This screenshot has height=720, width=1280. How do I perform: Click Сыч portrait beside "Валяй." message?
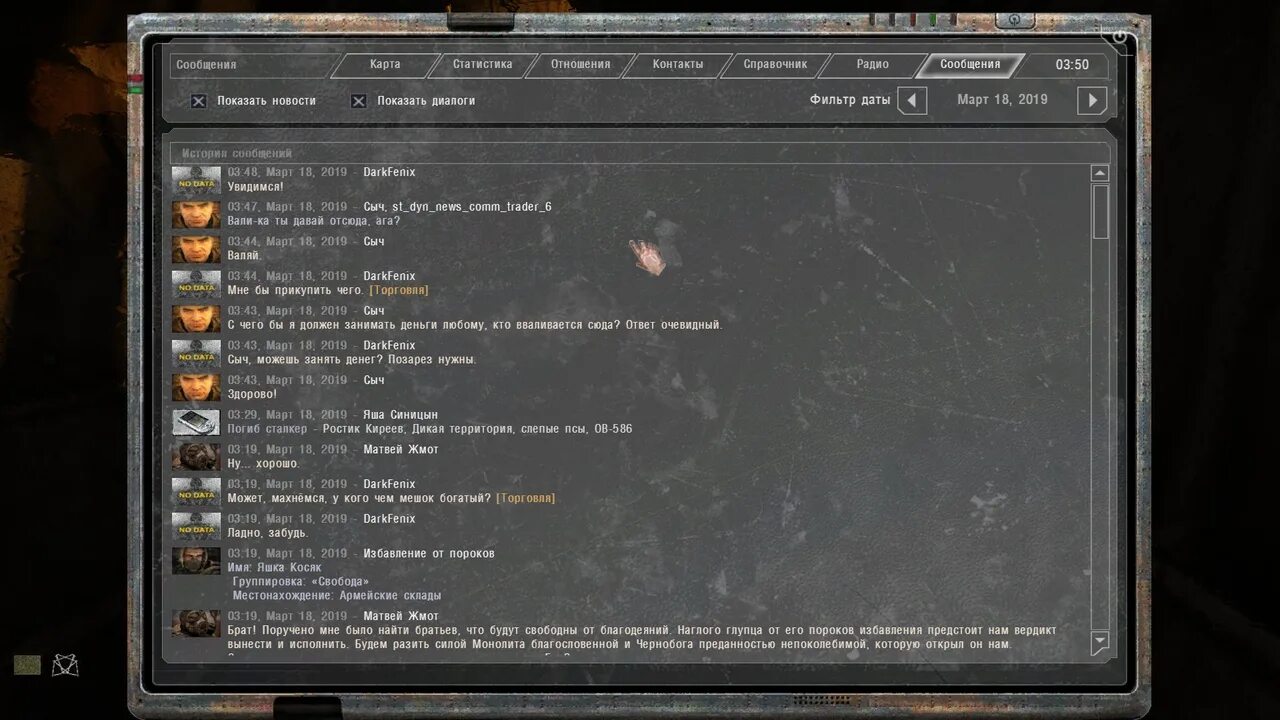(x=196, y=249)
